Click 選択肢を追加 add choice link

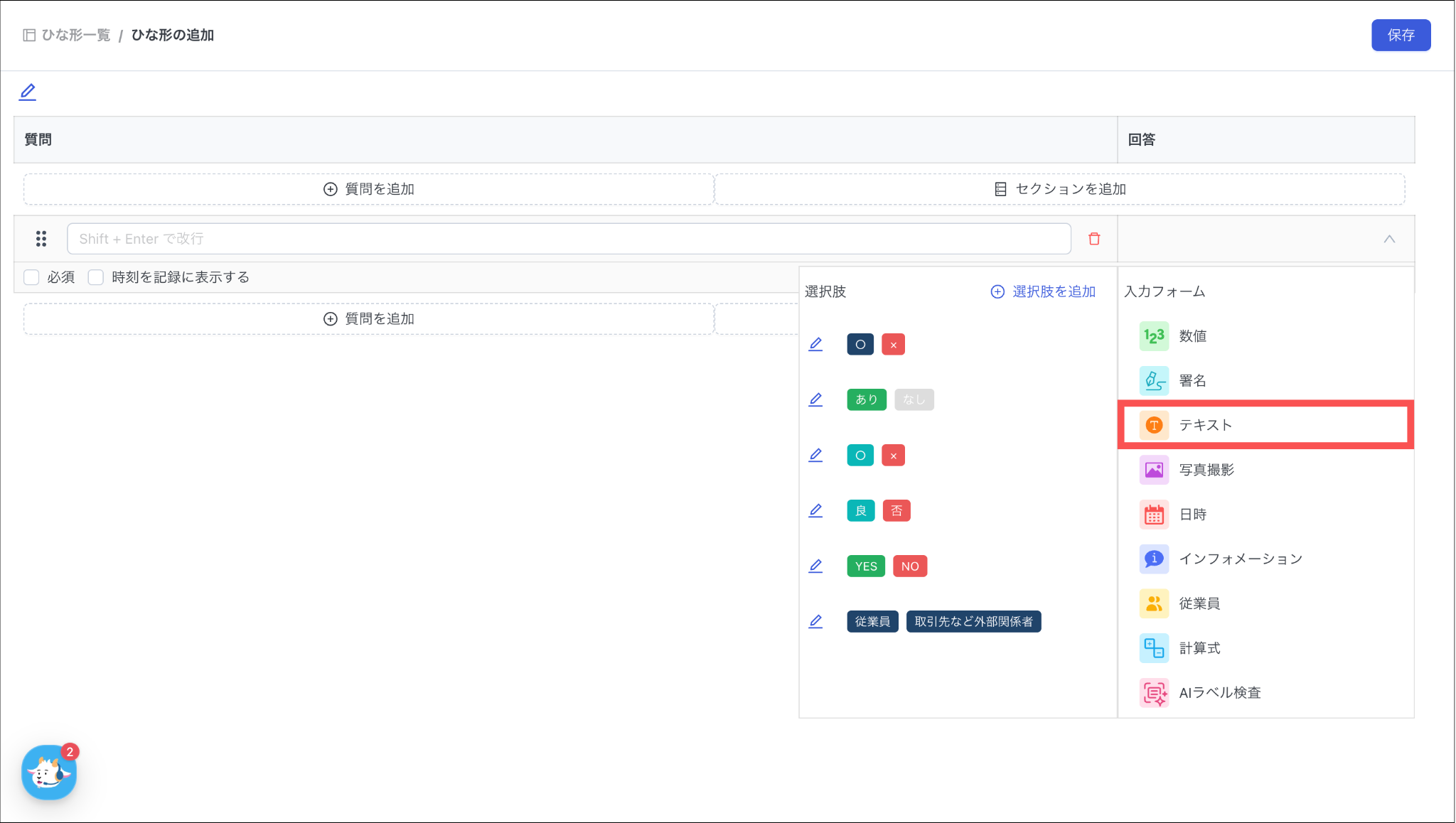1043,291
